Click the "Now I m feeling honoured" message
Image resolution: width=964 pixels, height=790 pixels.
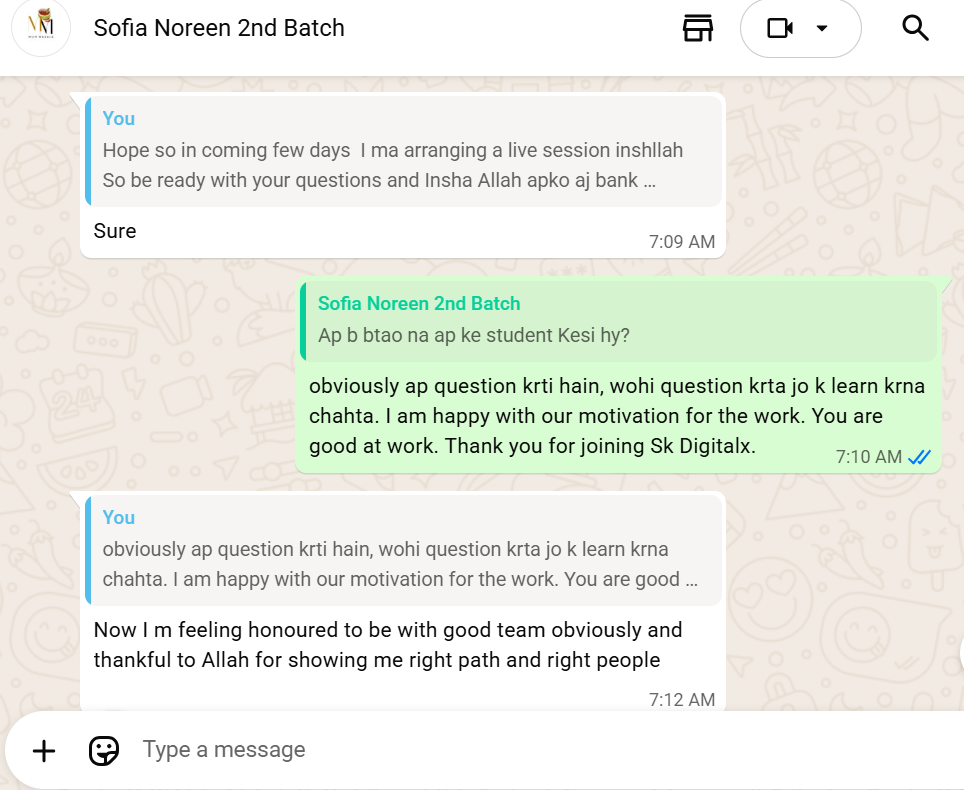[x=388, y=645]
